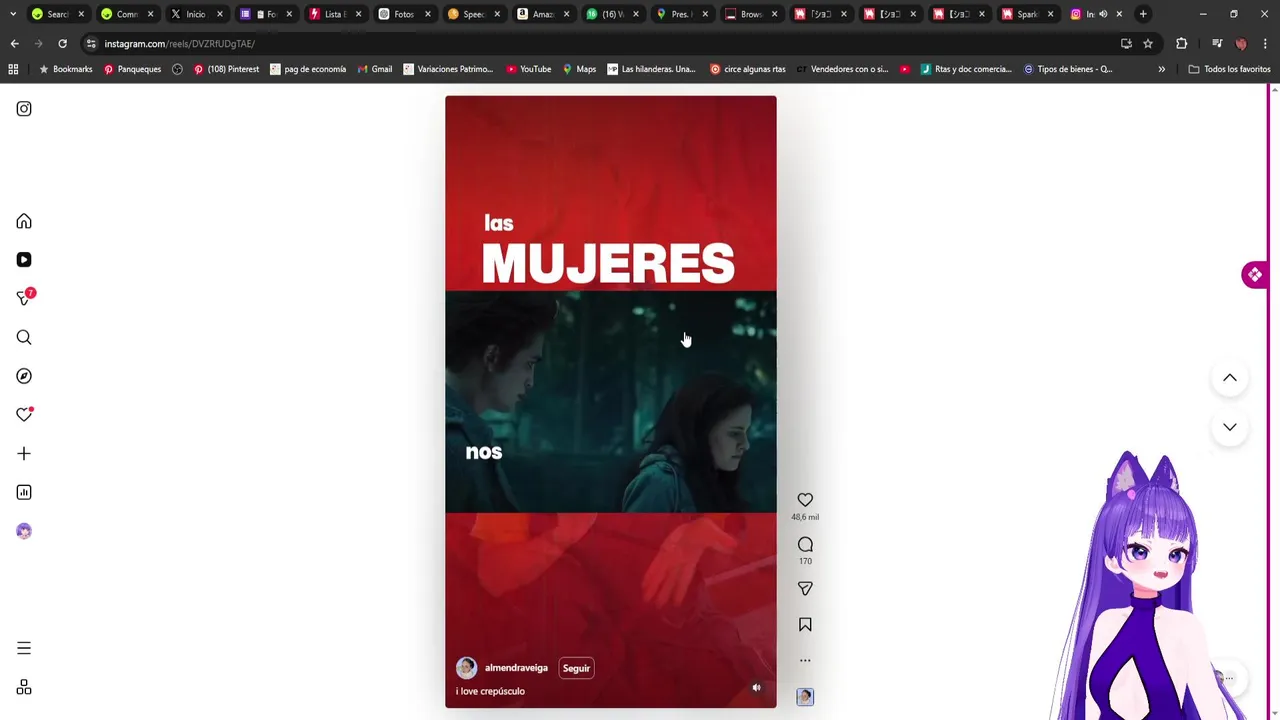This screenshot has width=1280, height=720.
Task: Open the Dashboard chart icon in sidebar
Action: [24, 492]
